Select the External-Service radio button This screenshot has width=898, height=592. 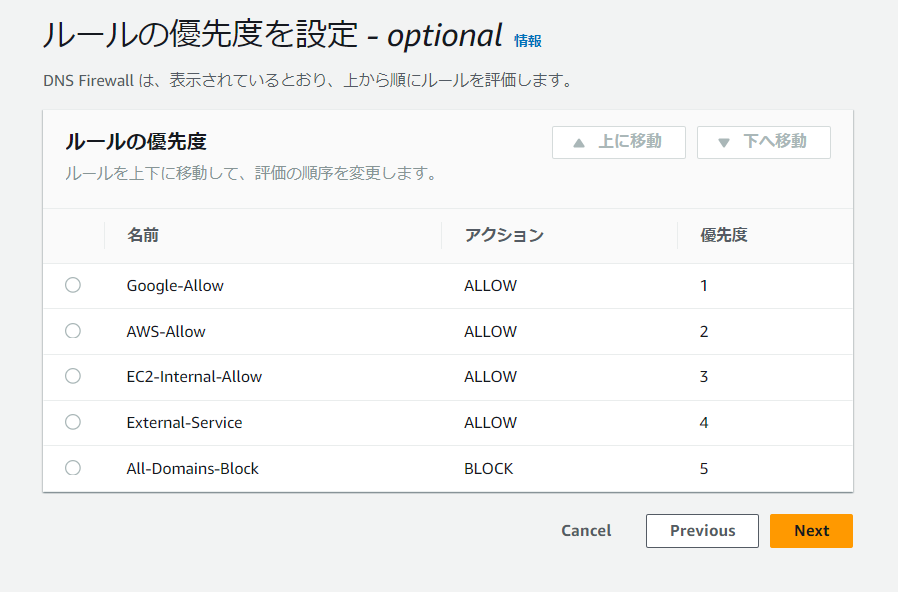(x=72, y=422)
